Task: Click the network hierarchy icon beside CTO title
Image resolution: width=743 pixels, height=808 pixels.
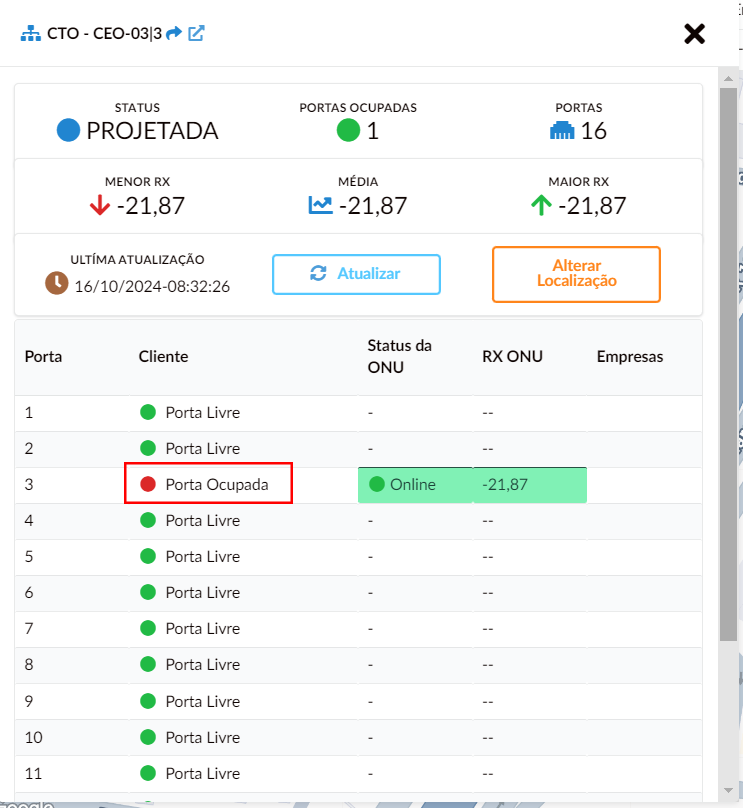Action: (x=30, y=33)
